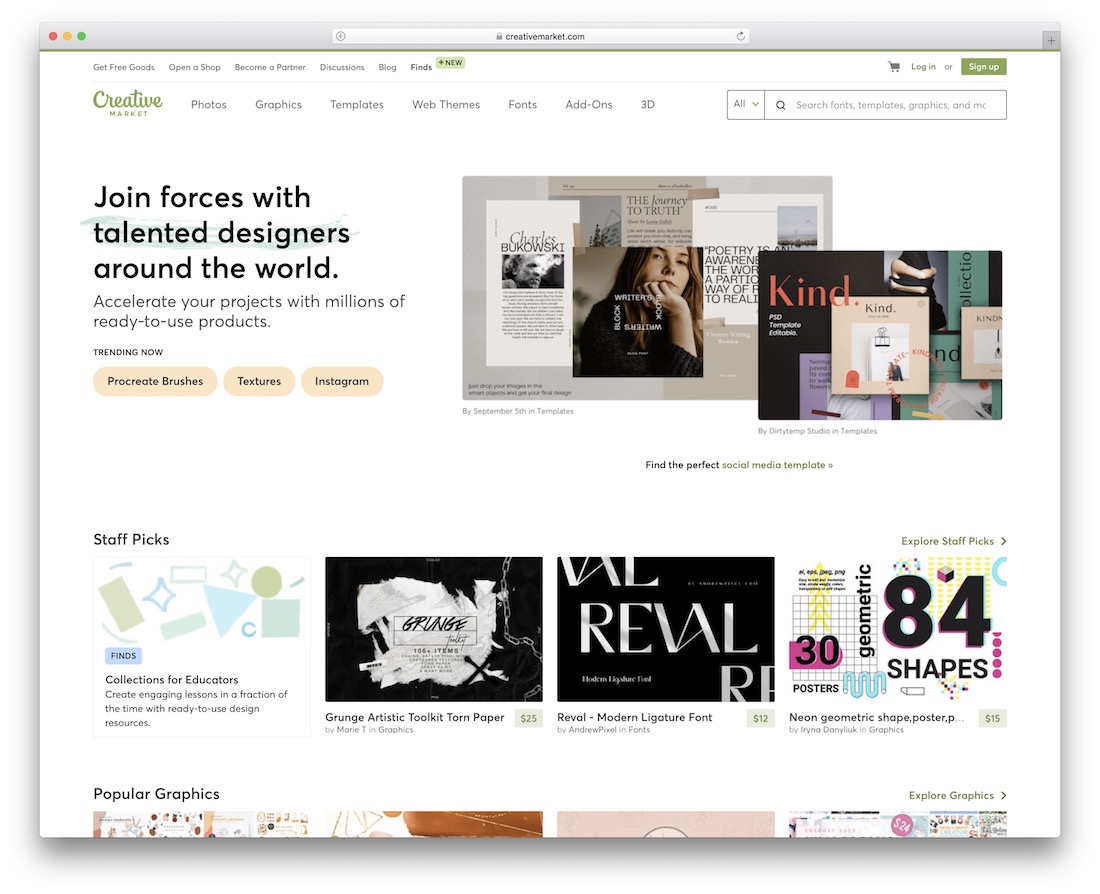
Task: Click the Log in link
Action: pyautogui.click(x=923, y=67)
